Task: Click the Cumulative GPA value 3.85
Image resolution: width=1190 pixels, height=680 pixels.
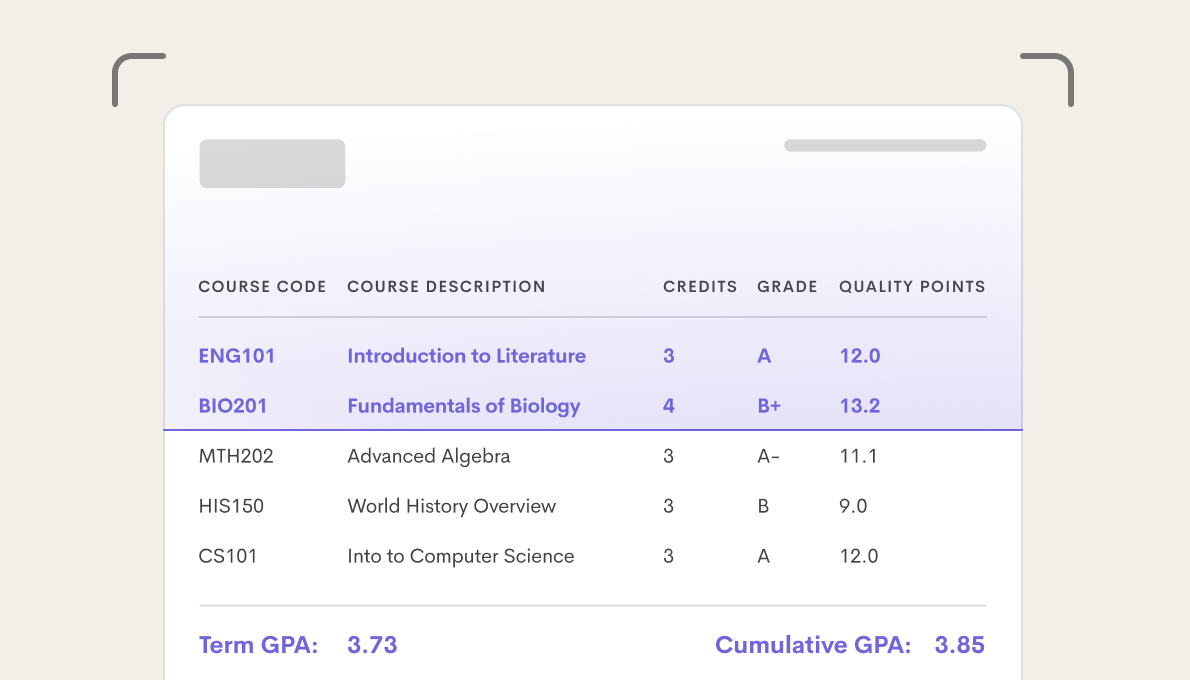Action: 960,645
